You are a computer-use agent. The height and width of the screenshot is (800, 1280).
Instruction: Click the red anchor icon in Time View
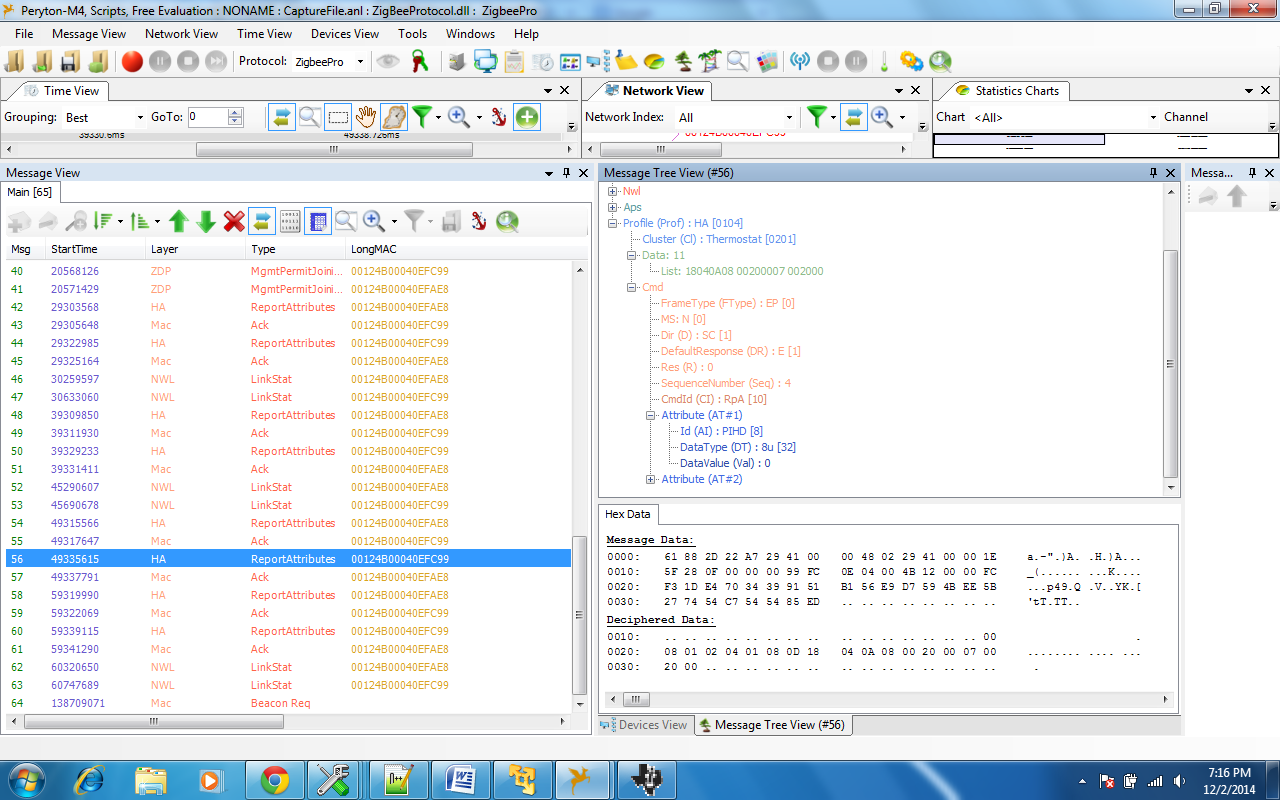tap(498, 117)
